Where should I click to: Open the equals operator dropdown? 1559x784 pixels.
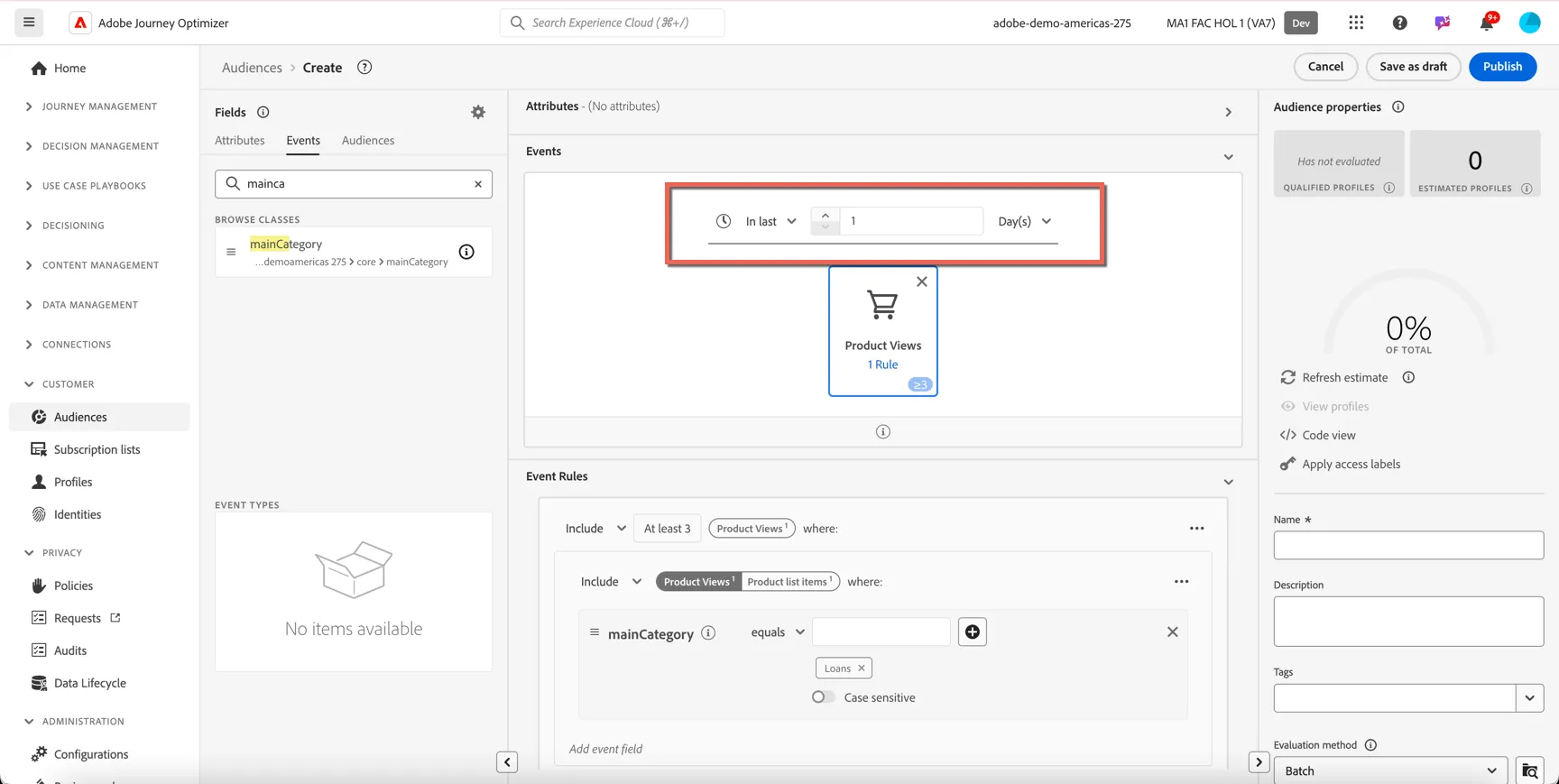778,632
